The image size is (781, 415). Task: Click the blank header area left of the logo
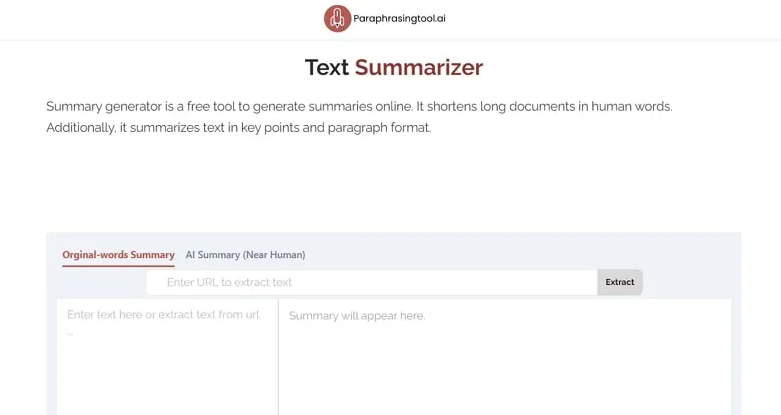150,18
